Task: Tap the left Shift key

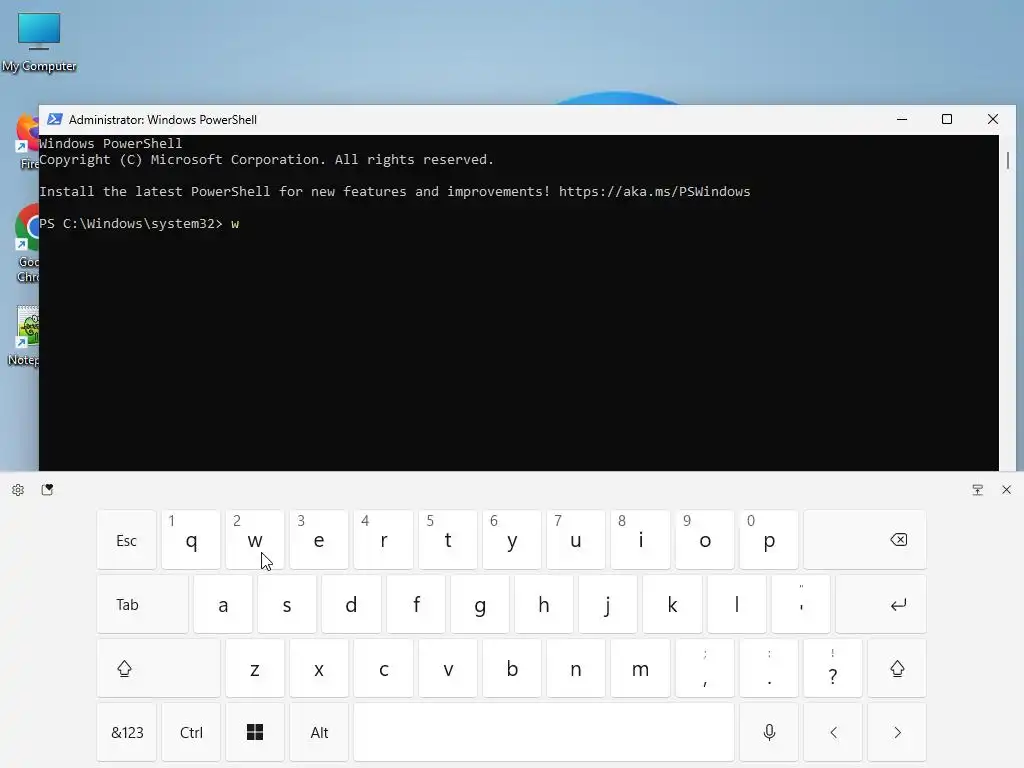Action: [158, 669]
